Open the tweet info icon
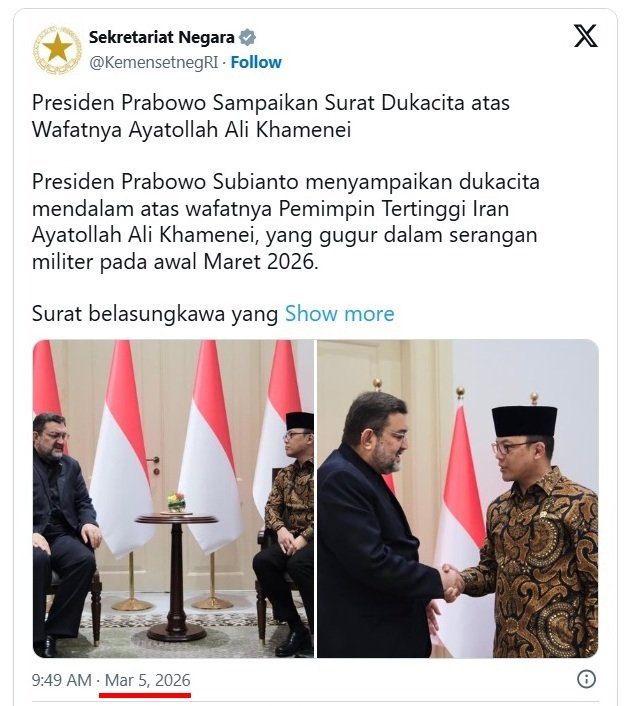 coord(586,679)
